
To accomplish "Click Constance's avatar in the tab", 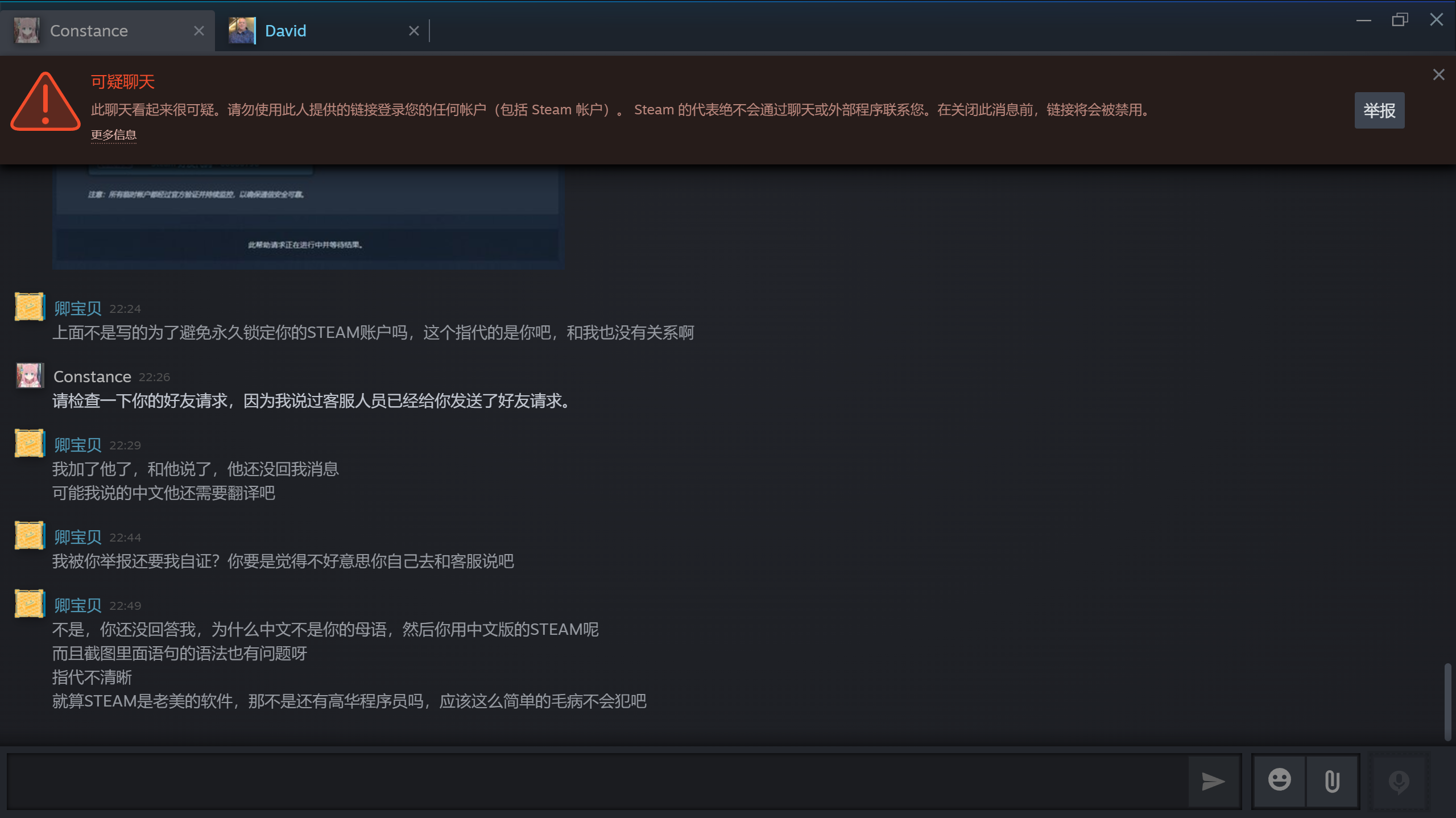I will point(27,31).
